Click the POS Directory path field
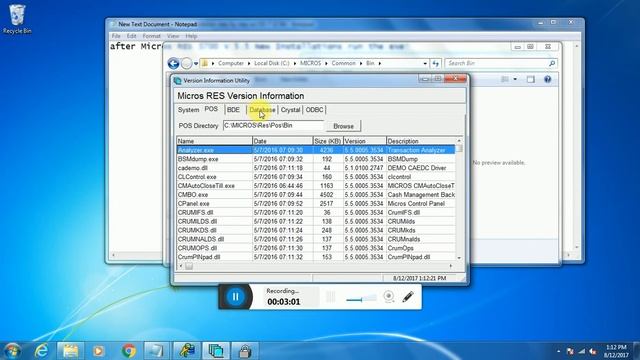Image resolution: width=640 pixels, height=360 pixels. [273, 126]
